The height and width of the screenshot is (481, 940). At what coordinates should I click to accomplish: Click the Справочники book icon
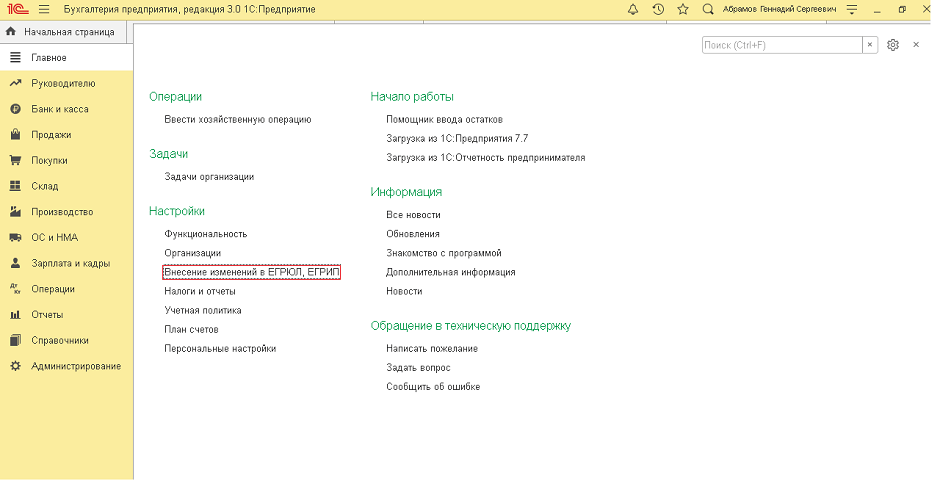tap(16, 341)
